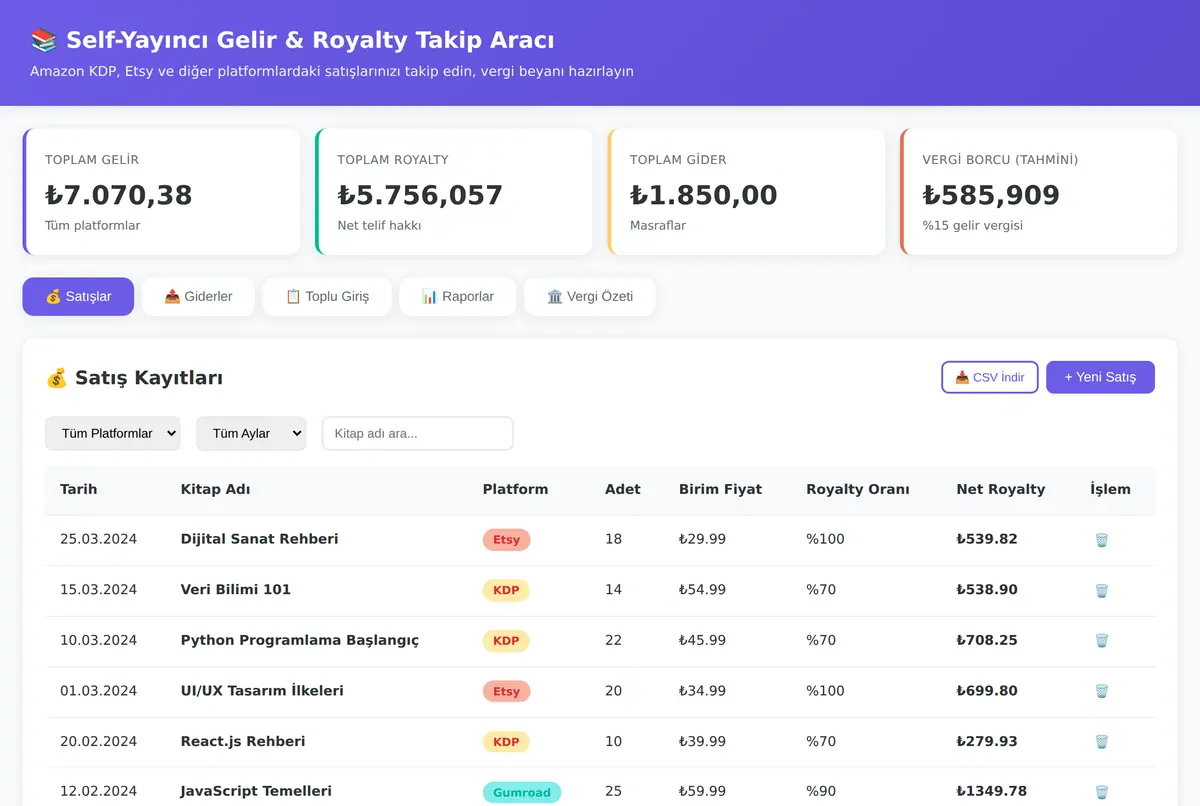Viewport: 1200px width, 806px height.
Task: Click the net royalty value ₺538.90
Action: (x=987, y=590)
